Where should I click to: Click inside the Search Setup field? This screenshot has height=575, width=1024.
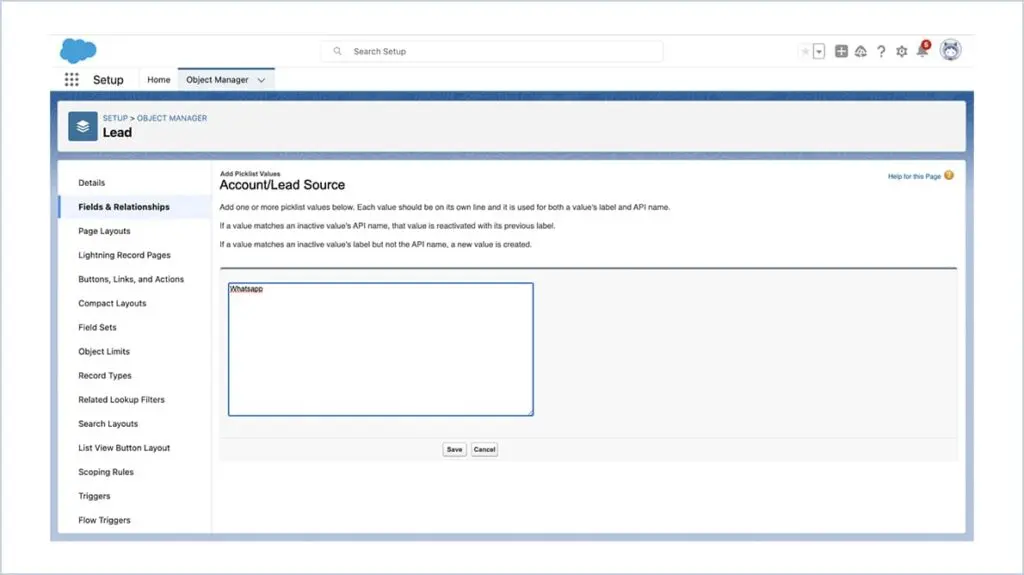click(492, 51)
